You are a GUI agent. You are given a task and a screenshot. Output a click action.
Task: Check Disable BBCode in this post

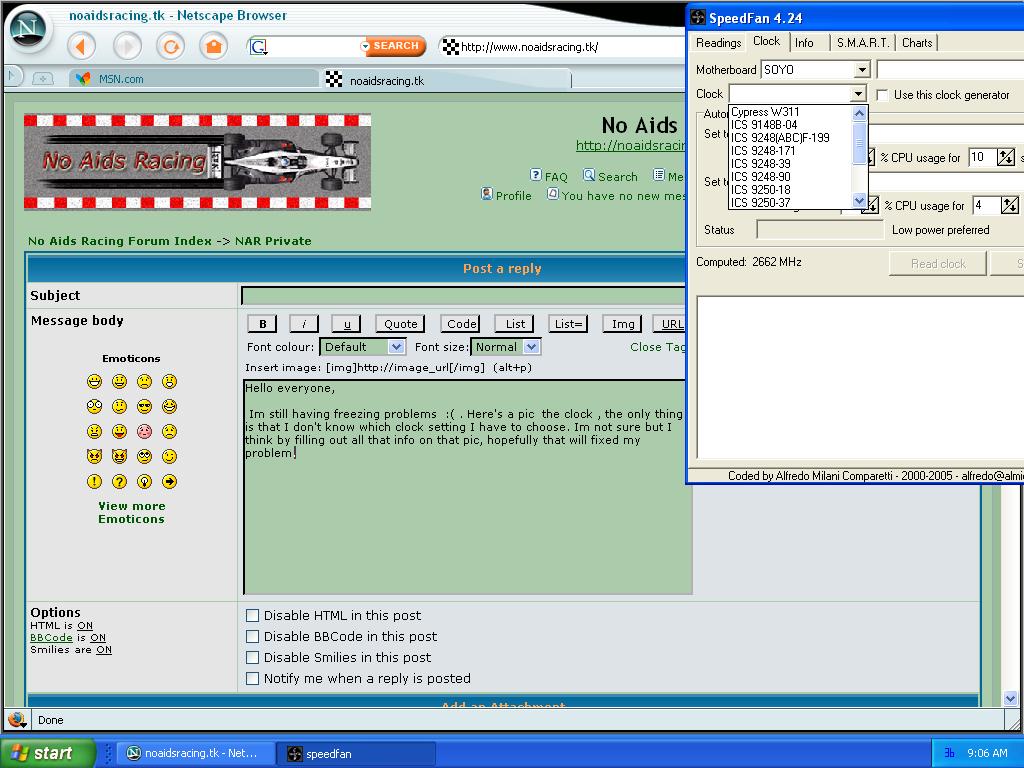click(x=253, y=637)
